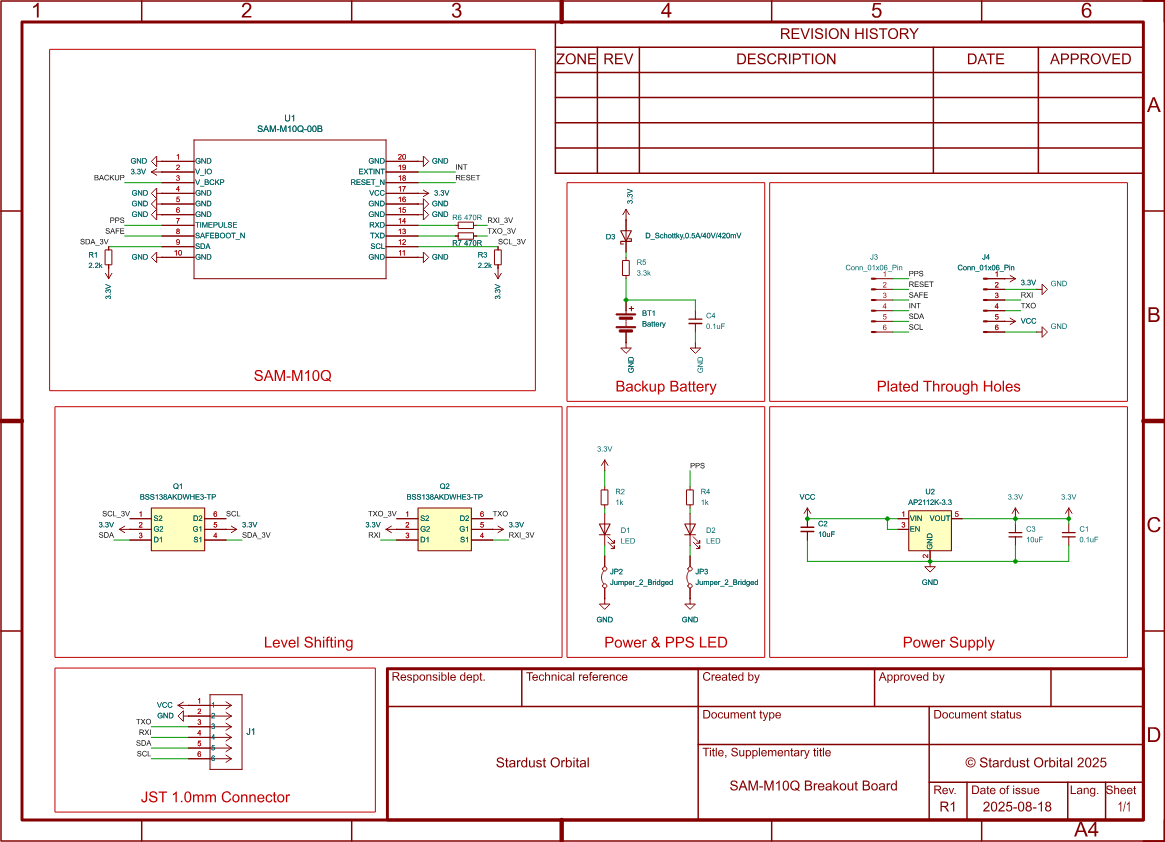Select the date of issue 2025-08-18
The image size is (1165, 842).
click(1017, 806)
